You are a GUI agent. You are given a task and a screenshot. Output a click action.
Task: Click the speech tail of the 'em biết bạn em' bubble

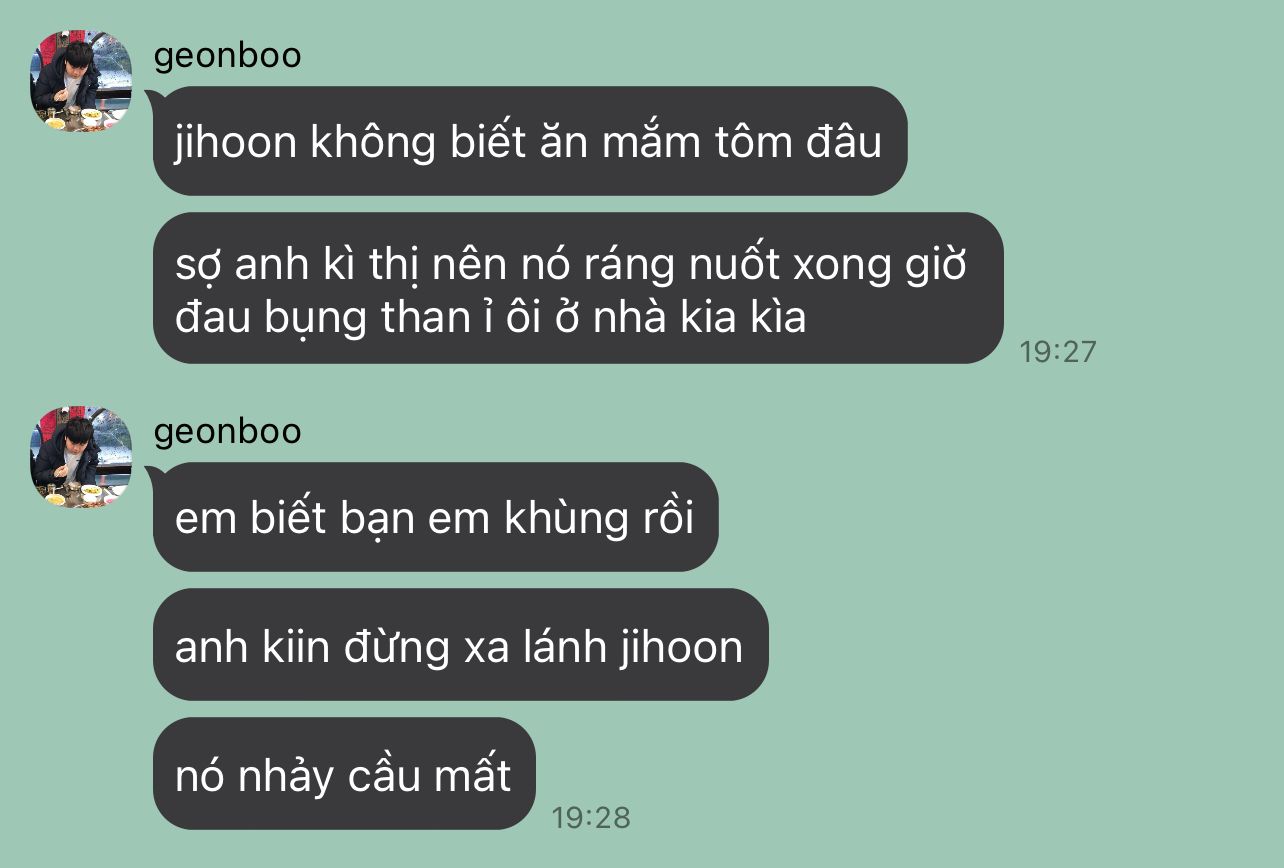click(156, 468)
